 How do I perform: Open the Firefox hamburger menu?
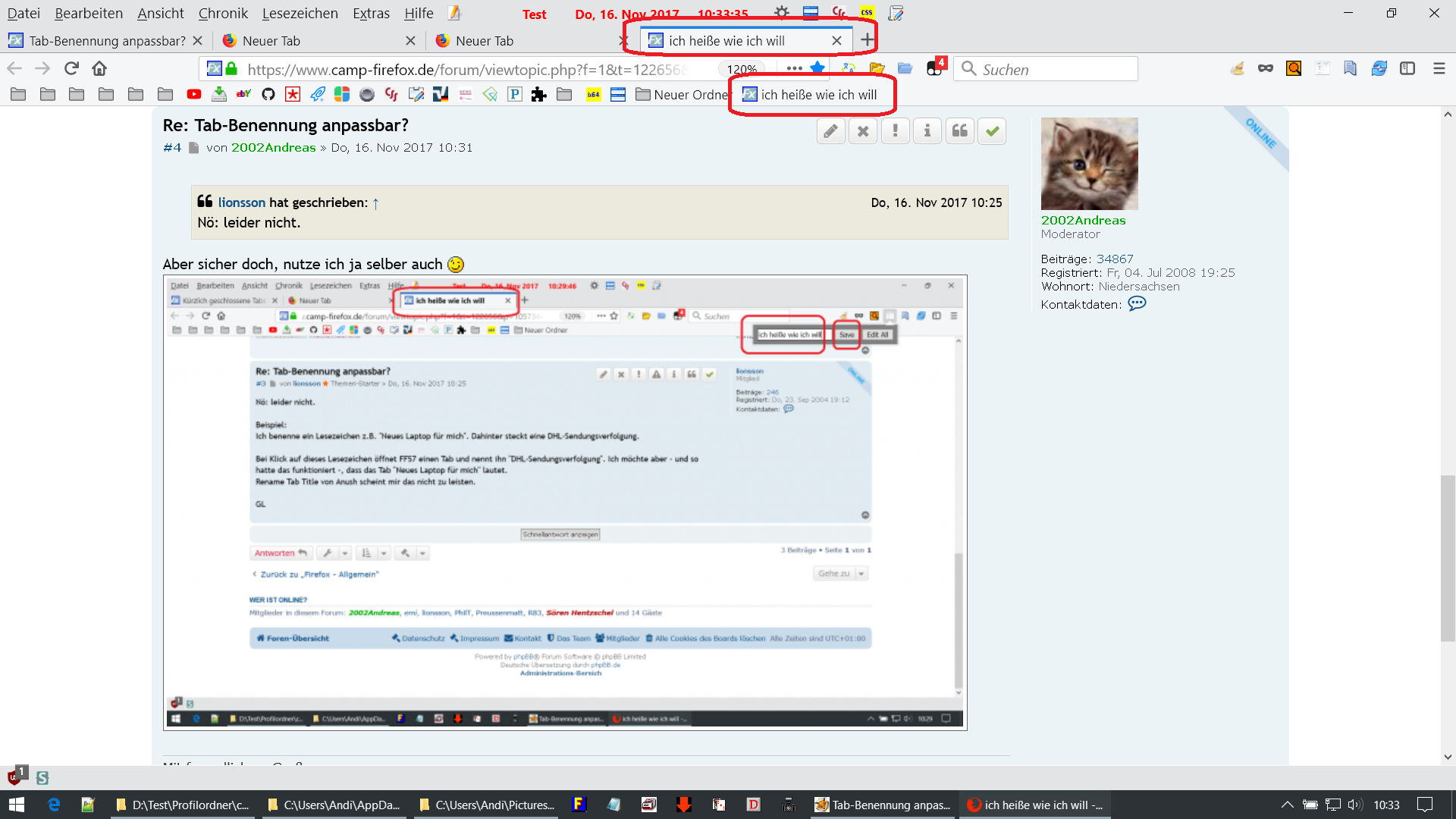point(1439,68)
